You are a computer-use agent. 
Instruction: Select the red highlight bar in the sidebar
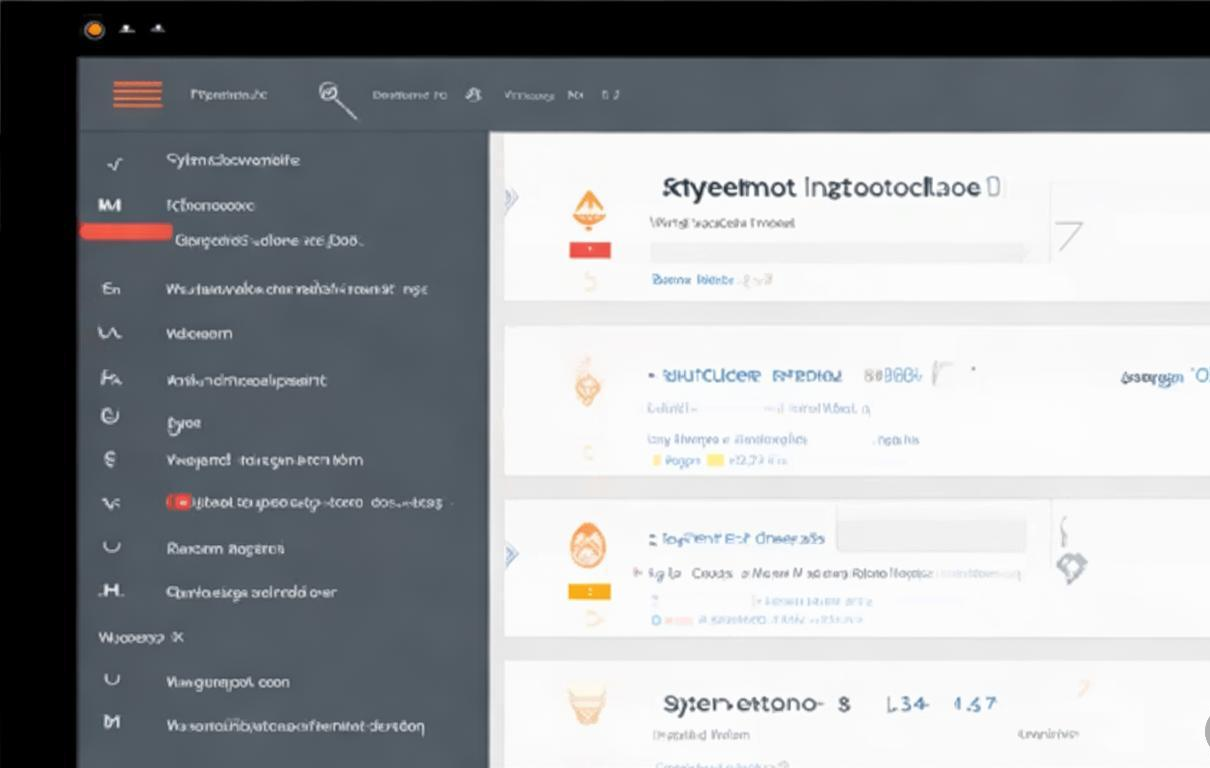tap(126, 232)
